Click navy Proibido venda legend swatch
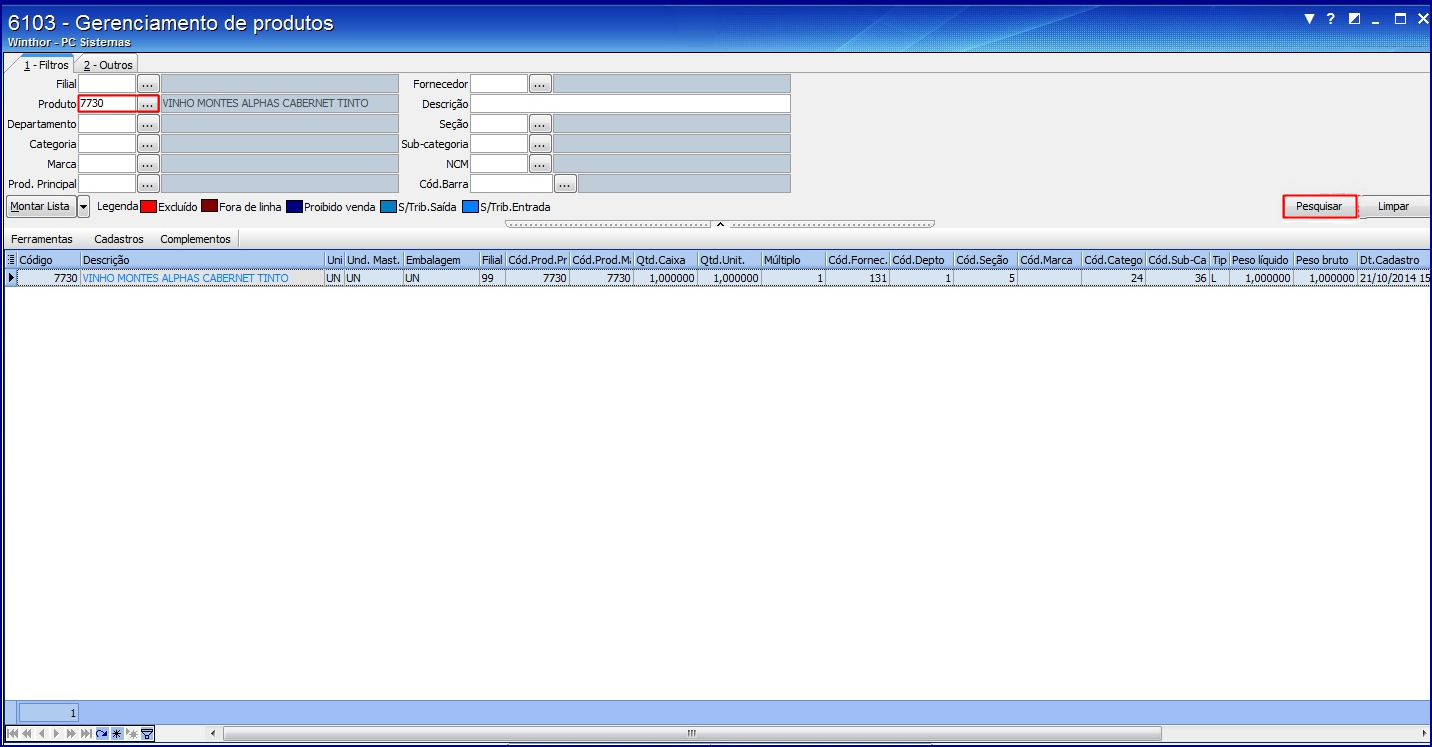Screen dimensions: 1432x747 point(294,207)
